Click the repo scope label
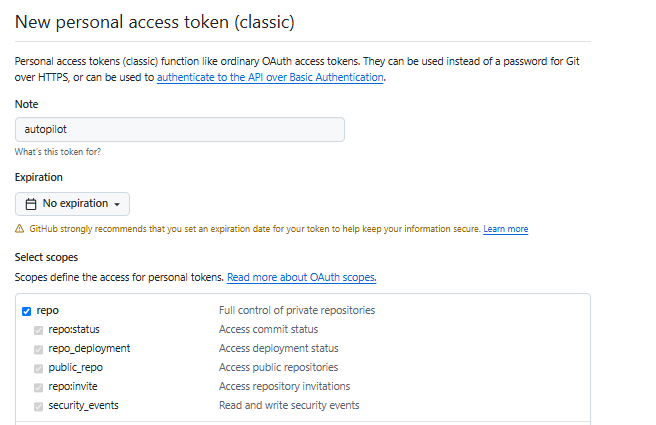The height and width of the screenshot is (425, 656). [48, 311]
